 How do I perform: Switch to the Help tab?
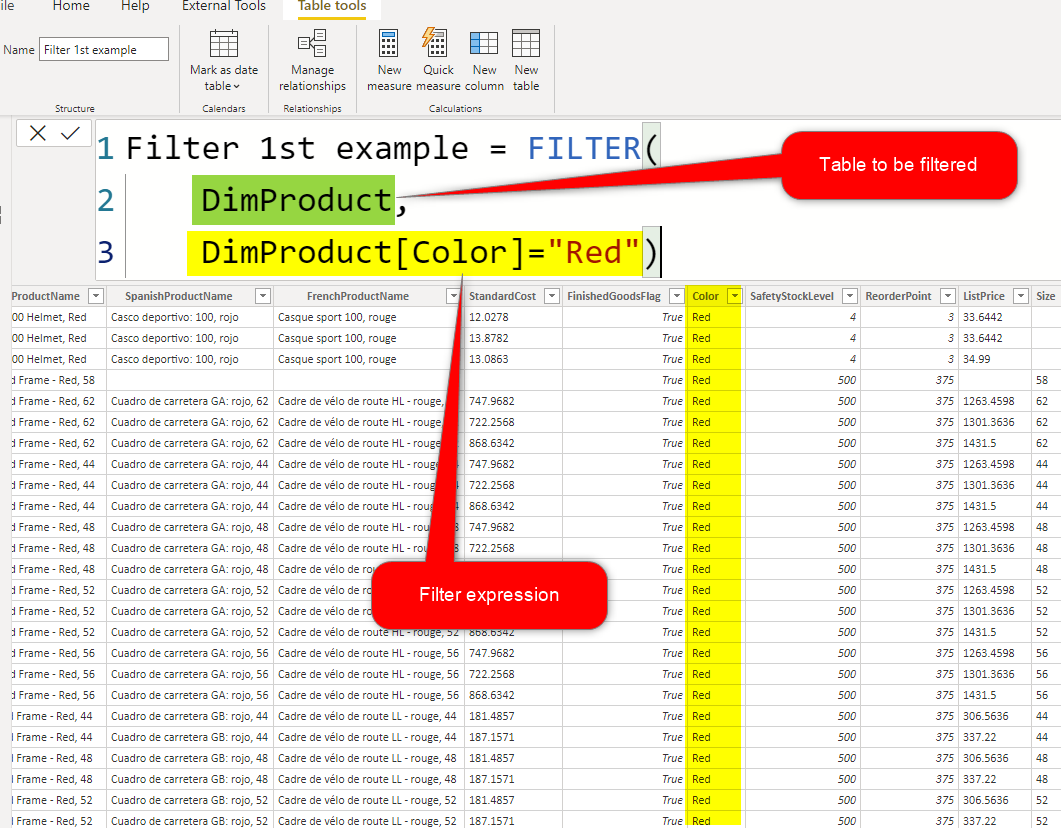[135, 8]
